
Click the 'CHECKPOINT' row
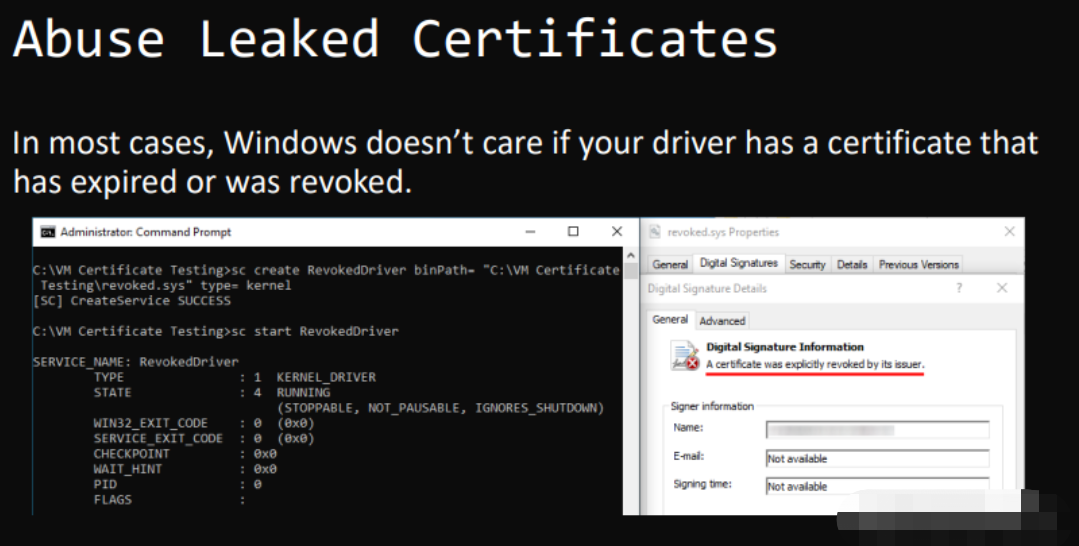pyautogui.click(x=185, y=454)
